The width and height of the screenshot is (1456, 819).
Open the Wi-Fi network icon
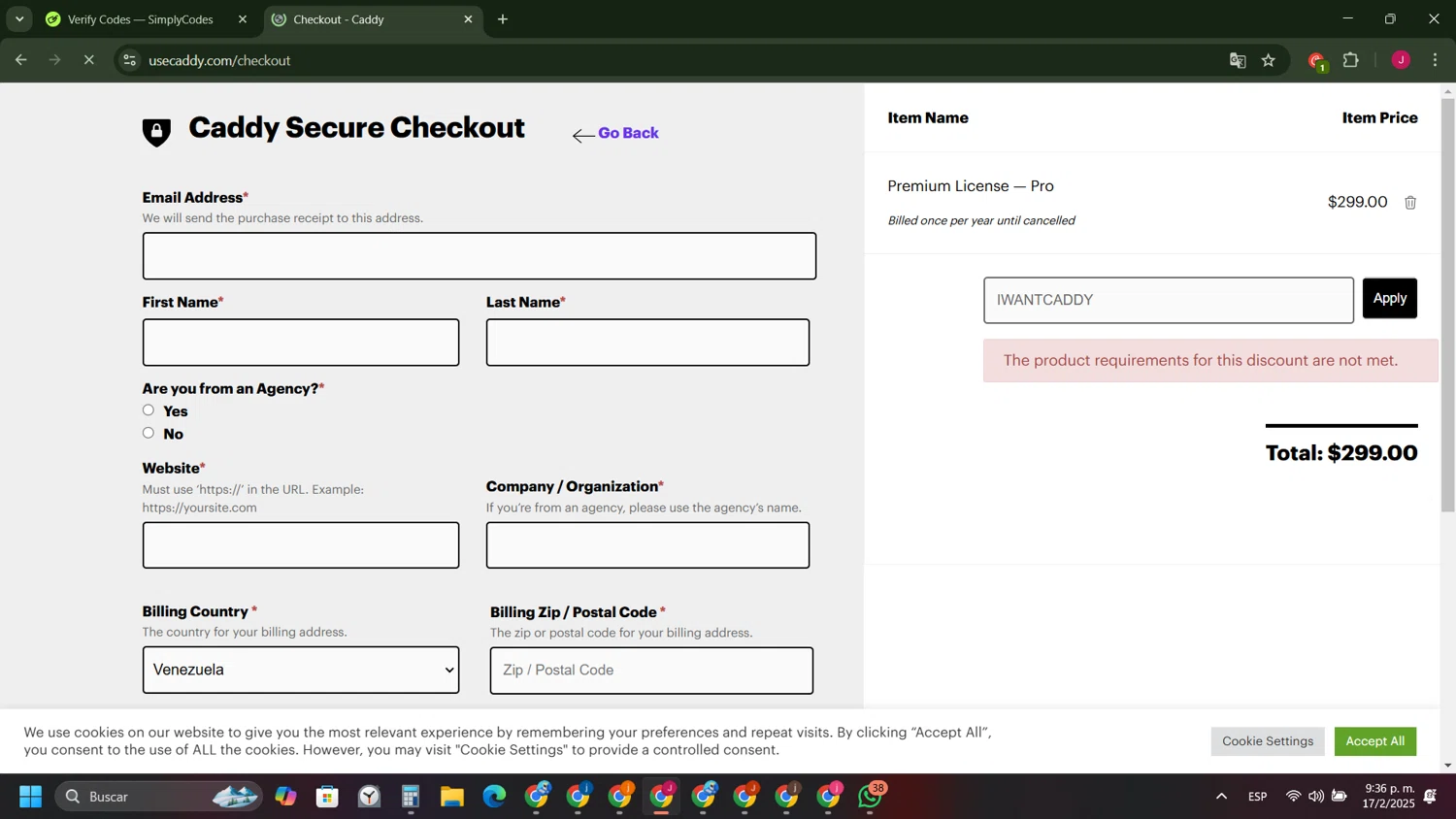pos(1293,797)
